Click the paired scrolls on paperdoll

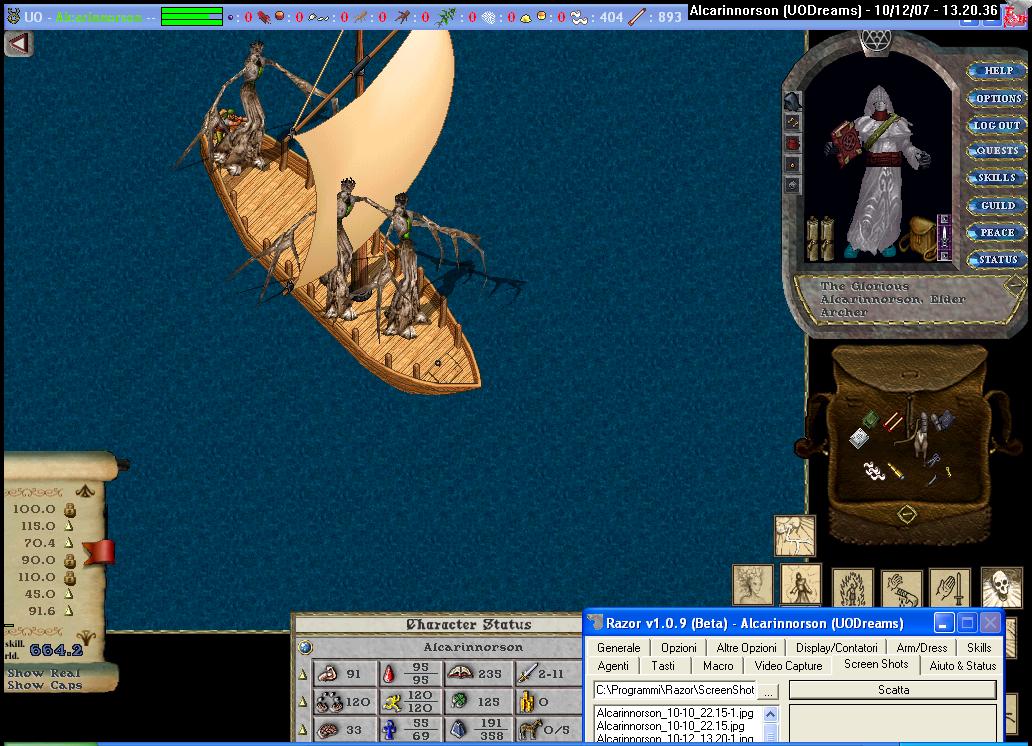pyautogui.click(x=820, y=238)
